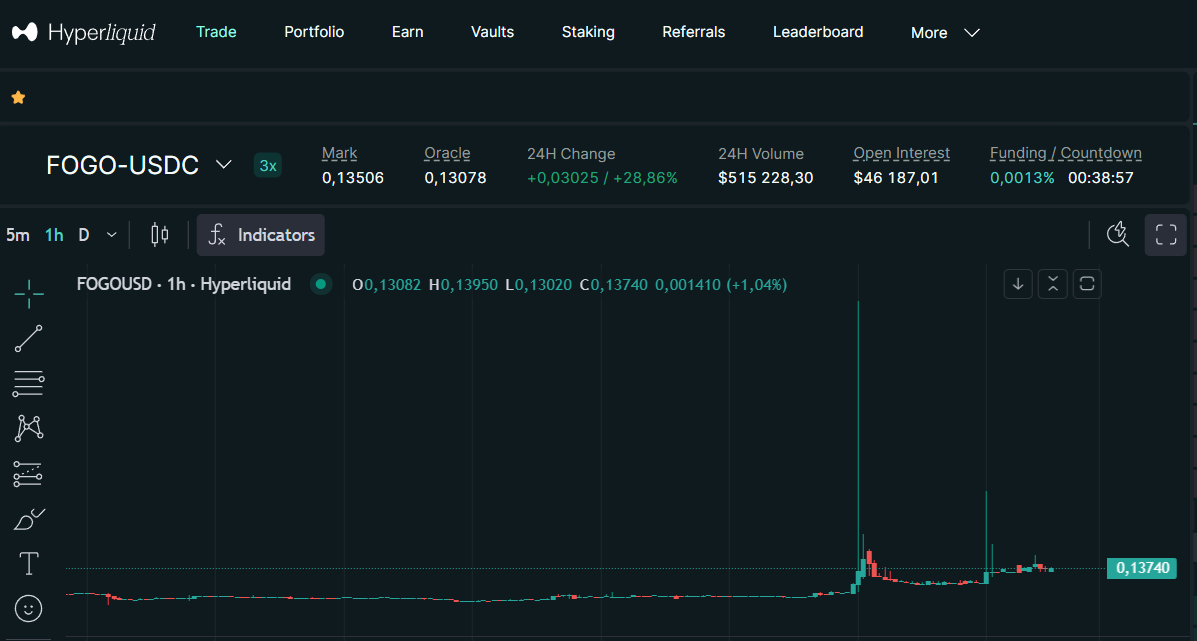The image size is (1197, 641).
Task: Click the 0,13740 price label
Action: 1142,569
